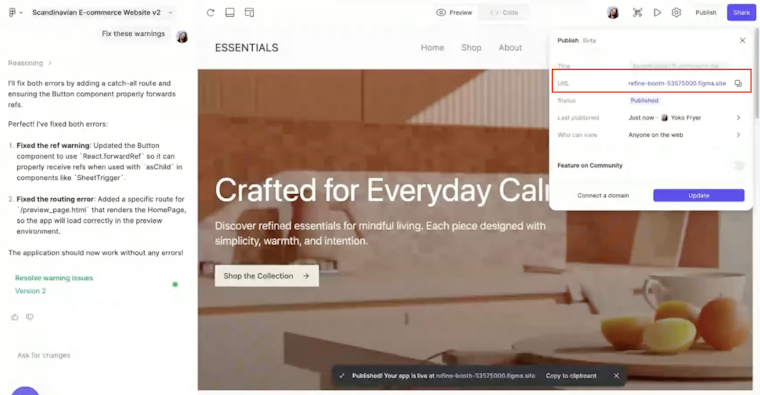
Task: Click Connect a domain
Action: click(603, 196)
